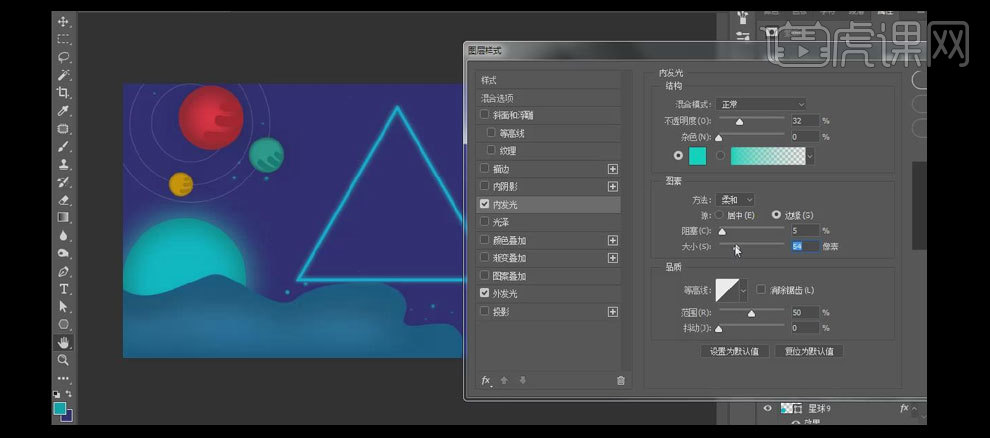Select the Magic Wand tool
The image size is (990, 438).
click(x=63, y=75)
